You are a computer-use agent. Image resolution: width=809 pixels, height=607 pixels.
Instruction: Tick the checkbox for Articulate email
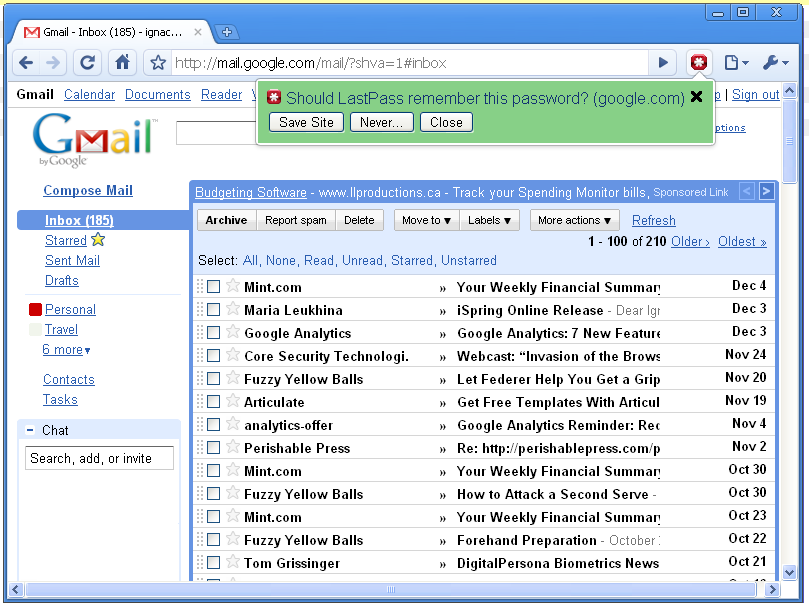tap(214, 402)
